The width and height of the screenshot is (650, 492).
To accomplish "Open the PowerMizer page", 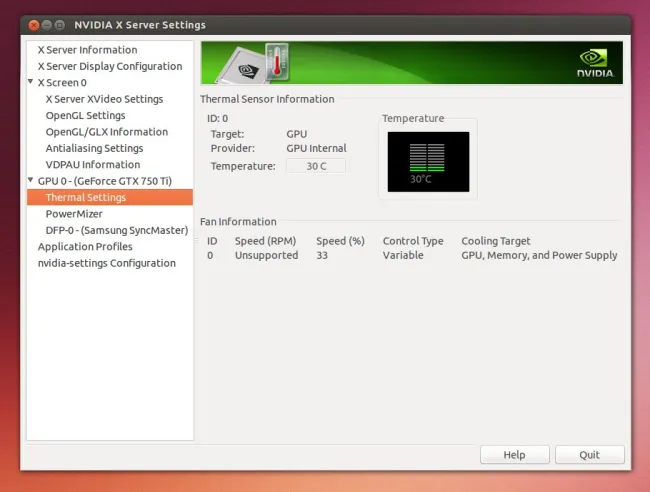I will (74, 214).
